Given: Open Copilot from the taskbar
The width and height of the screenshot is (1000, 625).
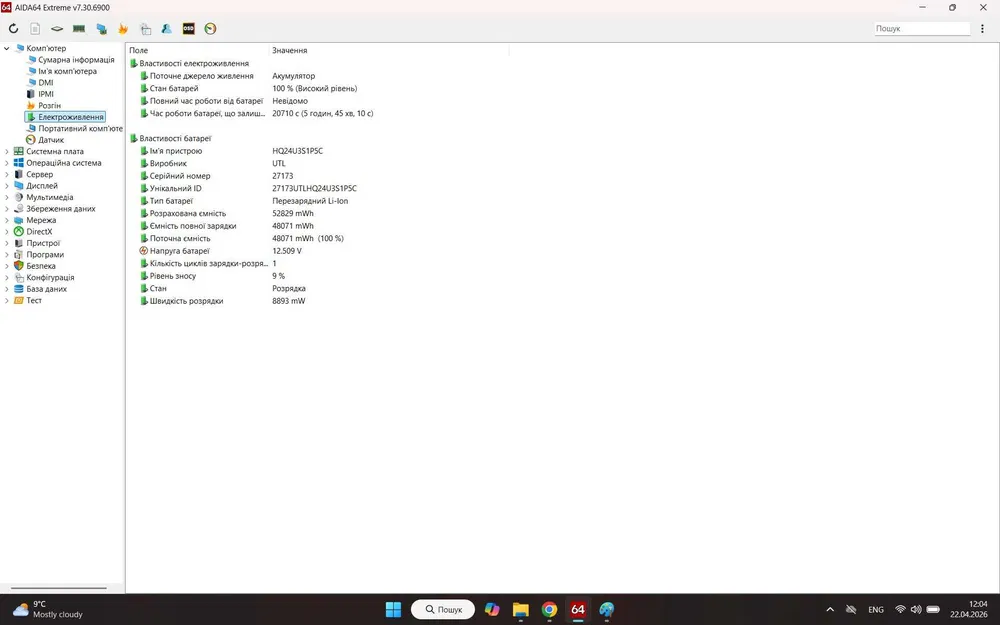Looking at the screenshot, I should pyautogui.click(x=492, y=610).
